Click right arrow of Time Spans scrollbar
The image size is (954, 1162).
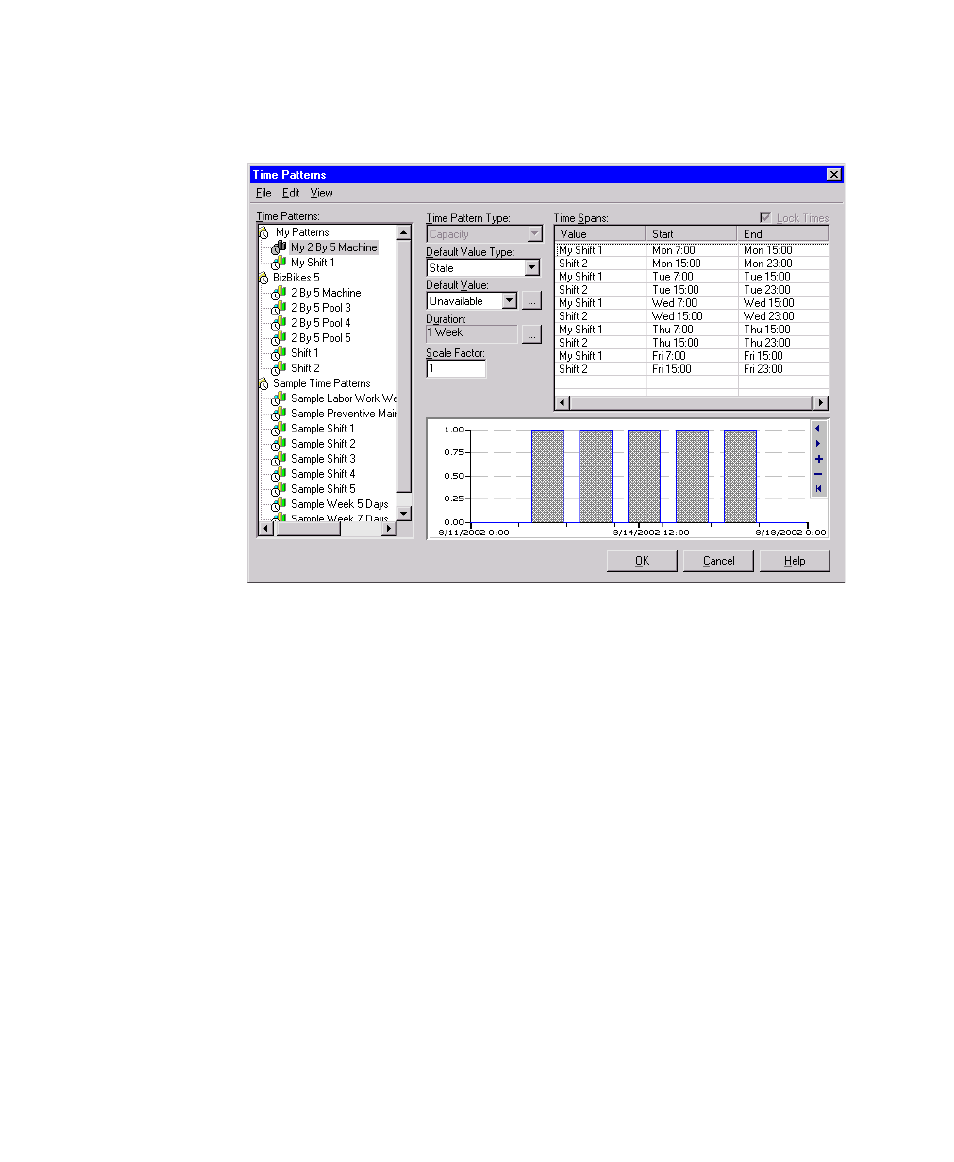821,403
